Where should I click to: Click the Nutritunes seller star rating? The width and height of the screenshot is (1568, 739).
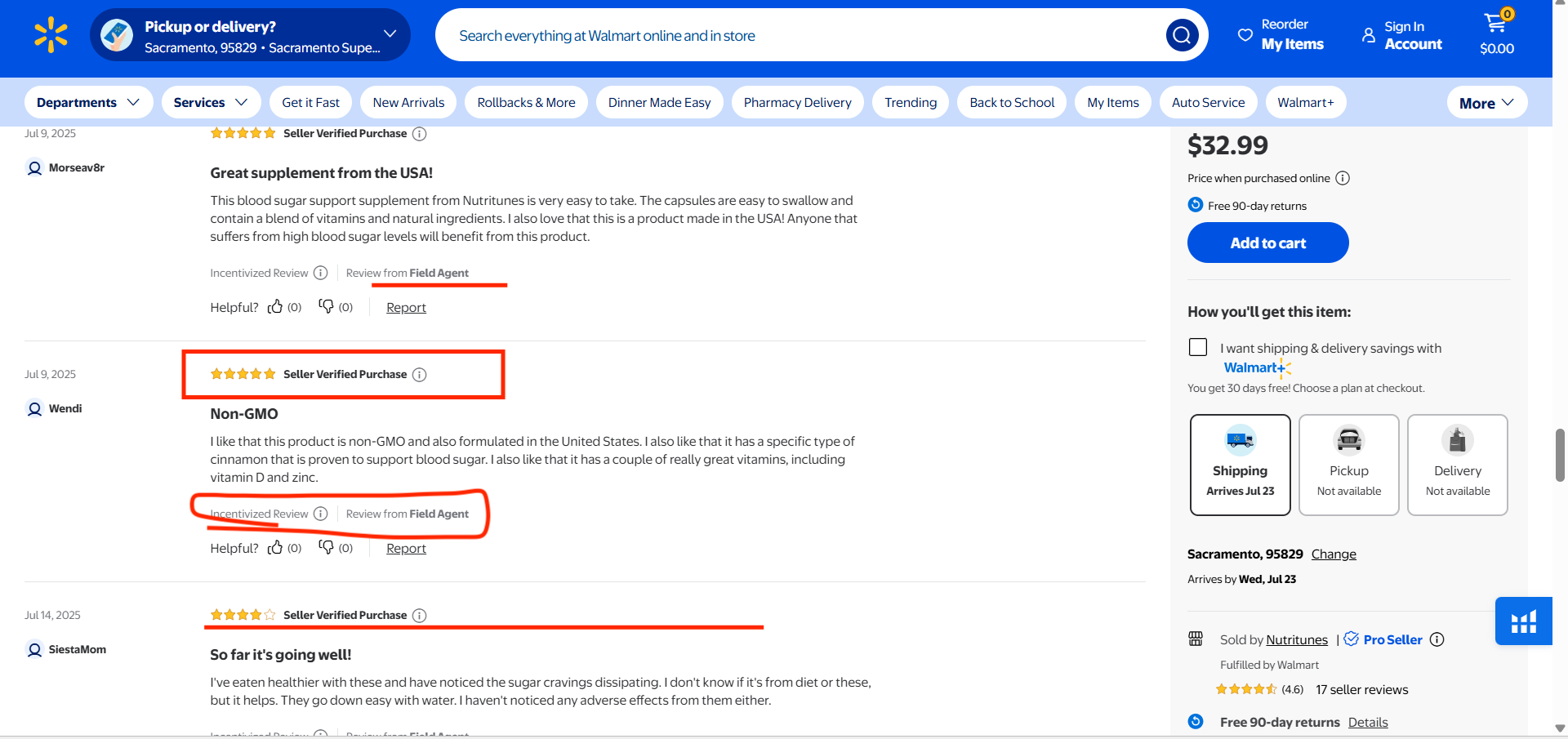(x=1246, y=689)
